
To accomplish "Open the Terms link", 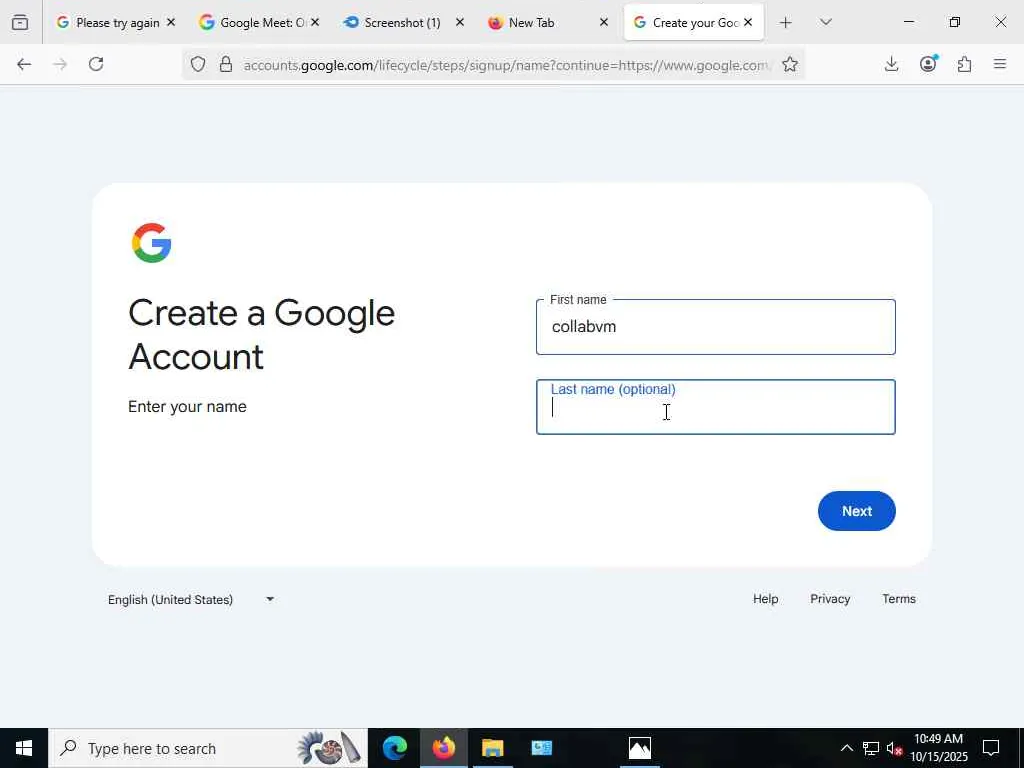I will click(899, 599).
